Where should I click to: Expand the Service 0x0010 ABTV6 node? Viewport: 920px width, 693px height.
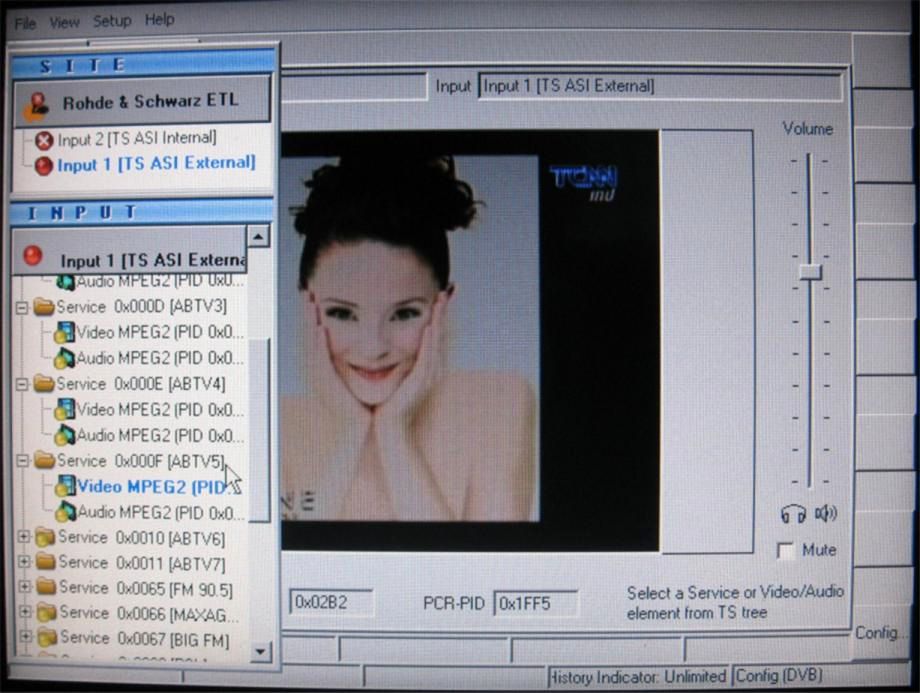24,538
